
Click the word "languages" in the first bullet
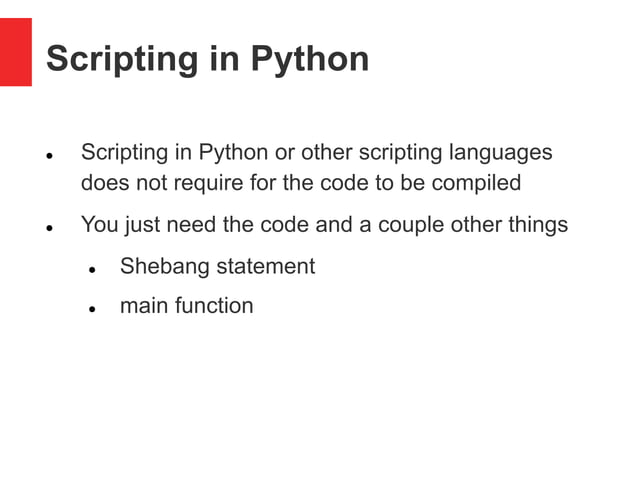pos(500,154)
